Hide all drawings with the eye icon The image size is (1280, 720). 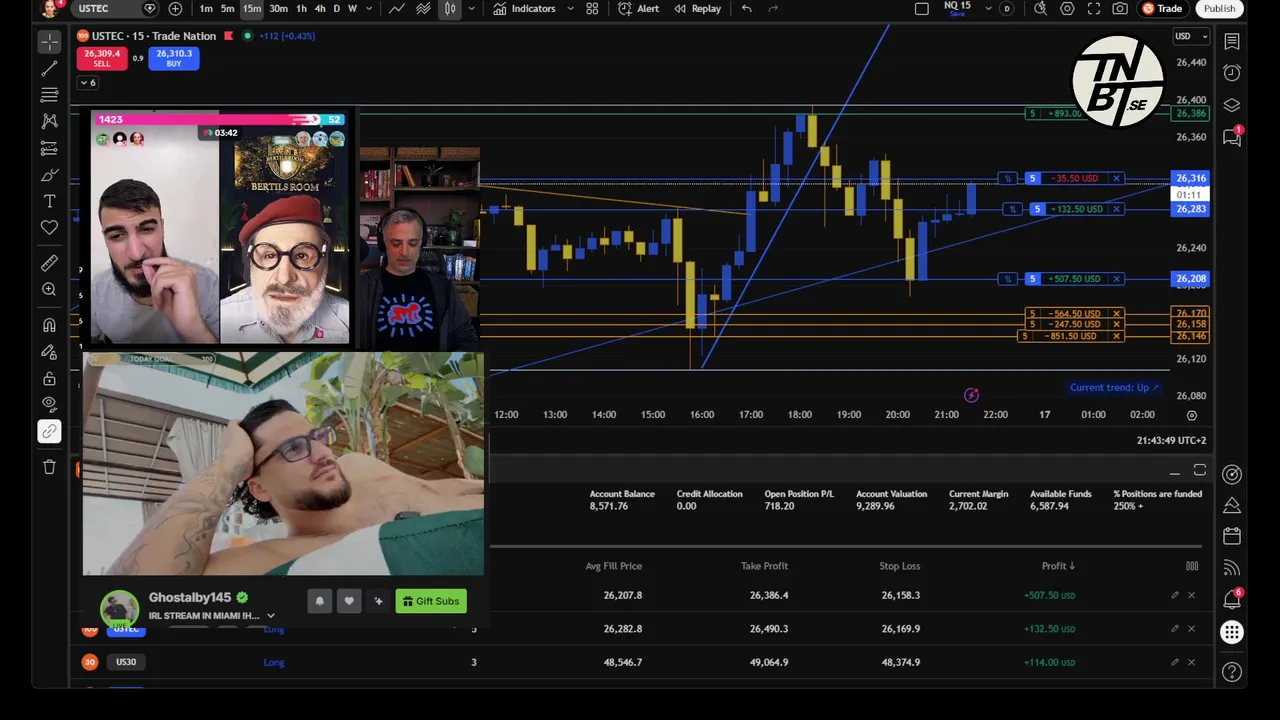click(49, 404)
